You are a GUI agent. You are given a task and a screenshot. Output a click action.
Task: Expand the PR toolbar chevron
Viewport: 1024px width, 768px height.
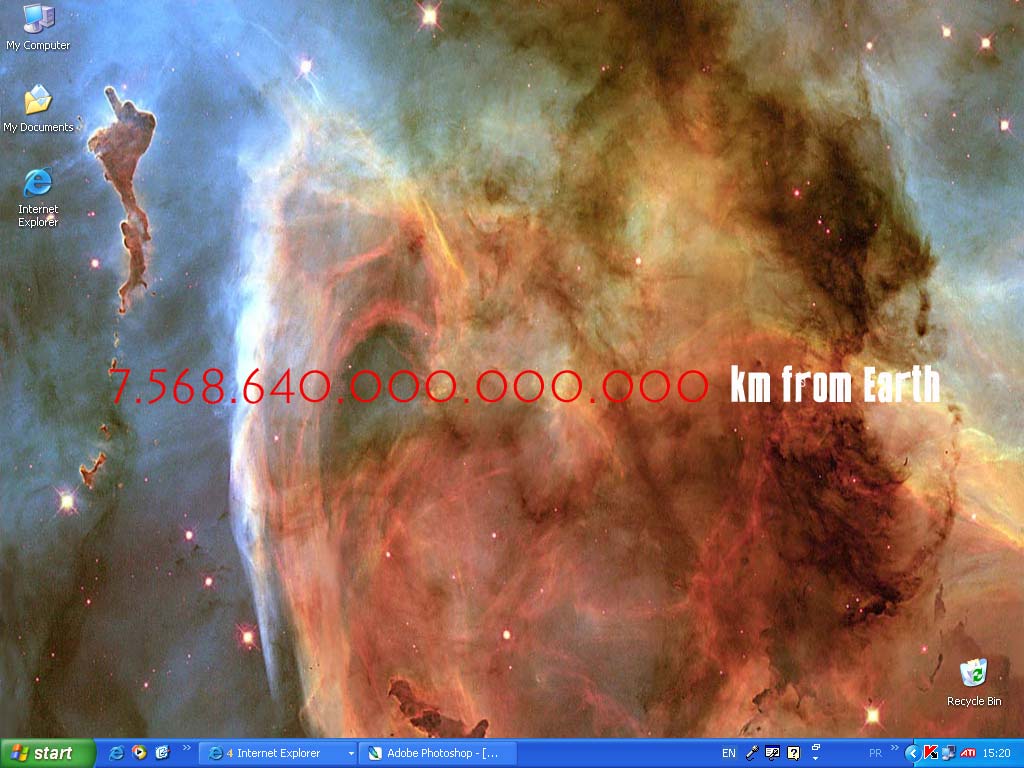[895, 748]
